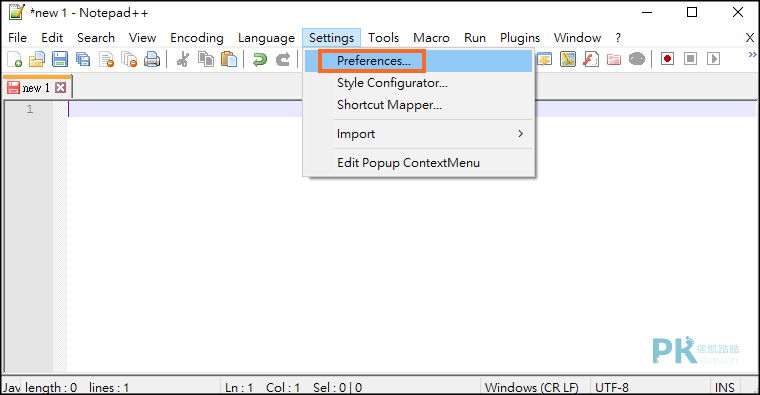The width and height of the screenshot is (760, 395).
Task: Click the Open file toolbar icon
Action: [37, 59]
